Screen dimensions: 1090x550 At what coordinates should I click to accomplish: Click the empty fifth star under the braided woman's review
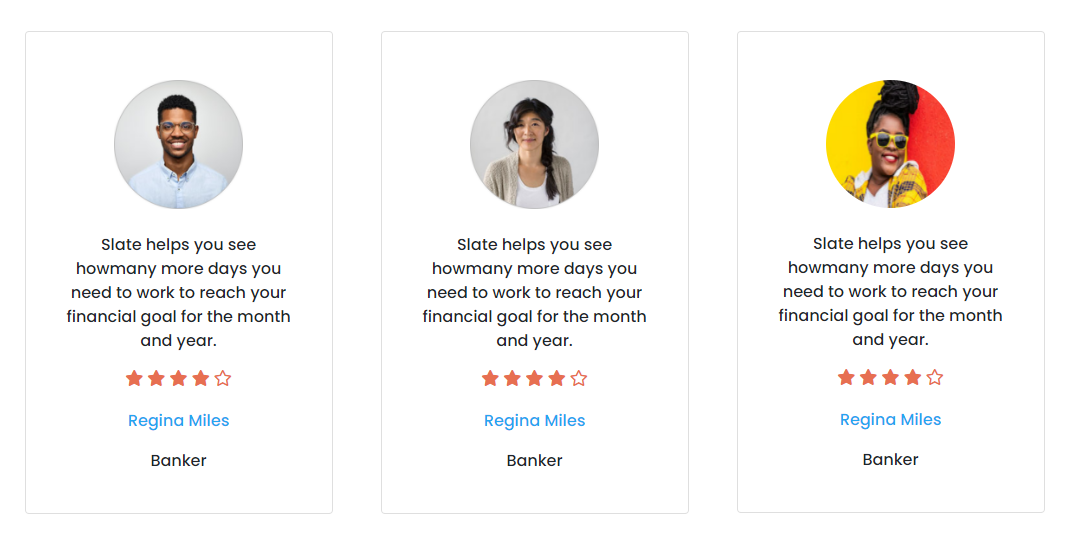pyautogui.click(x=579, y=378)
